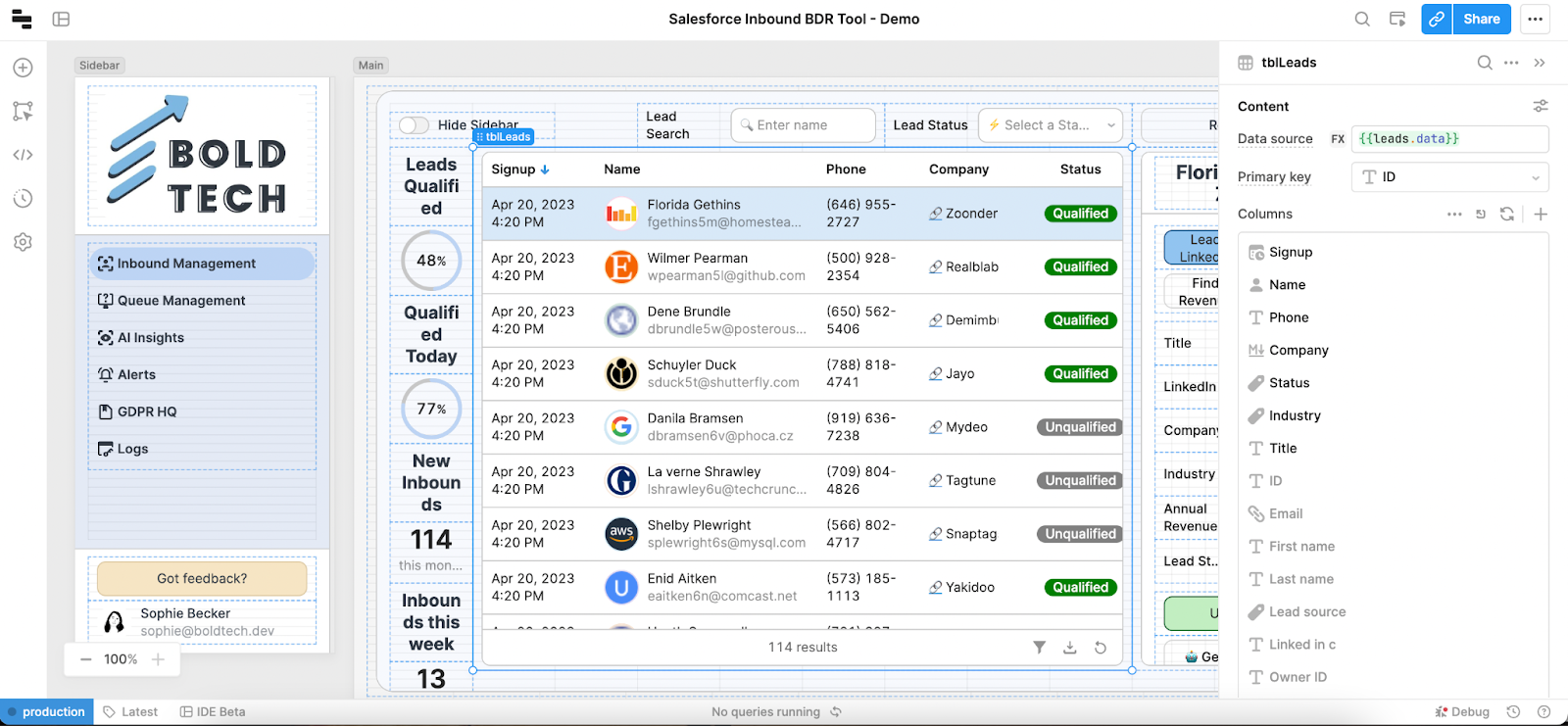Screen dimensions: 1568x726
Task: Zoom in with the plus button
Action: [x=158, y=659]
